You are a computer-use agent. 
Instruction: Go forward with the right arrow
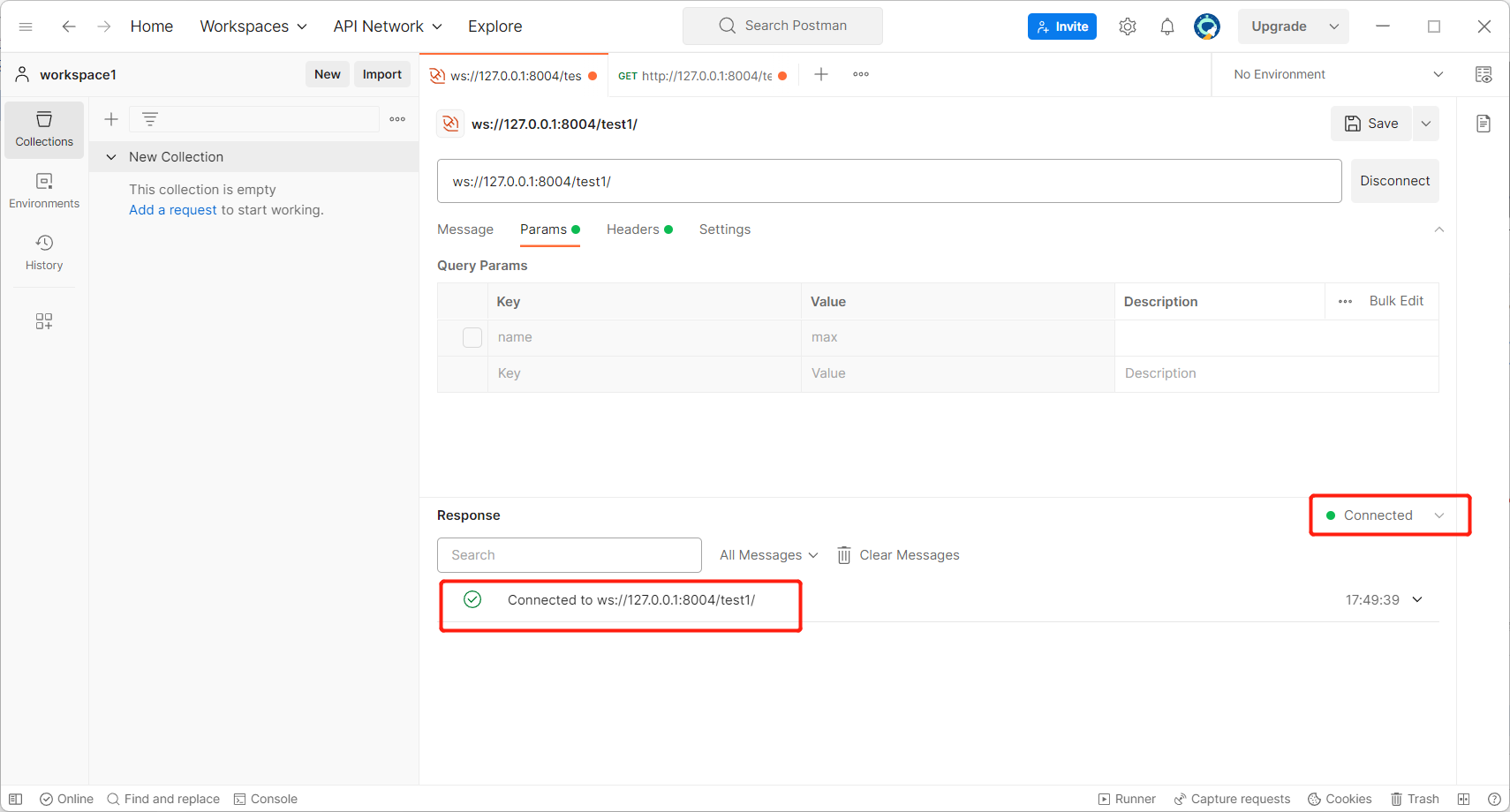point(104,26)
